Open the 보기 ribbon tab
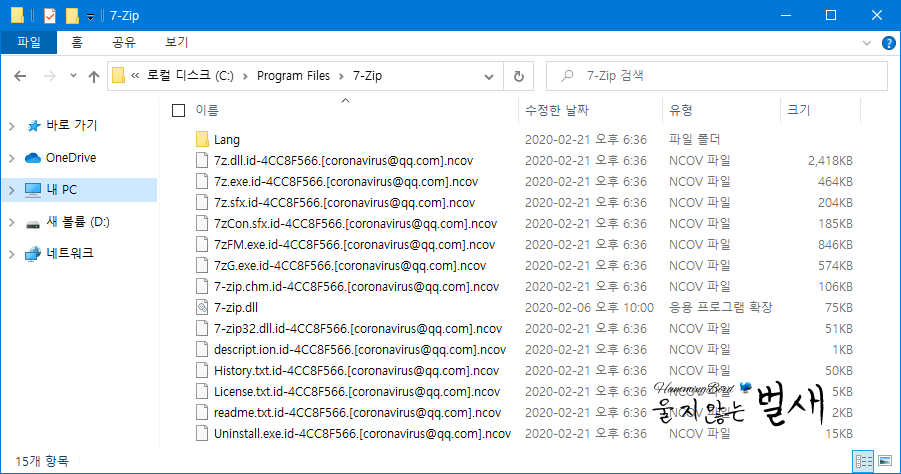The image size is (901, 474). tap(176, 42)
